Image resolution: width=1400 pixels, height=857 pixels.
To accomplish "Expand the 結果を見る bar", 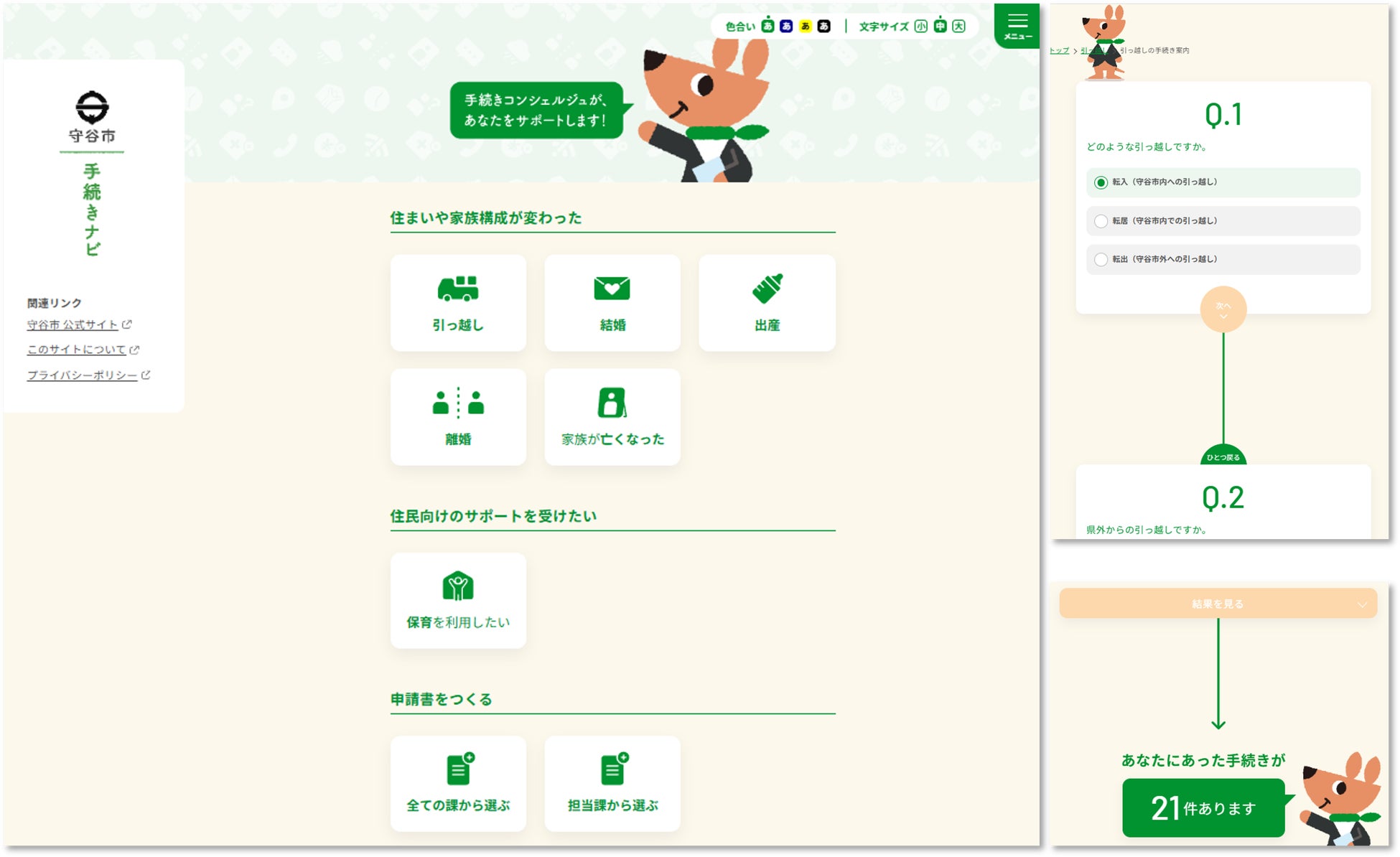I will tap(1218, 604).
